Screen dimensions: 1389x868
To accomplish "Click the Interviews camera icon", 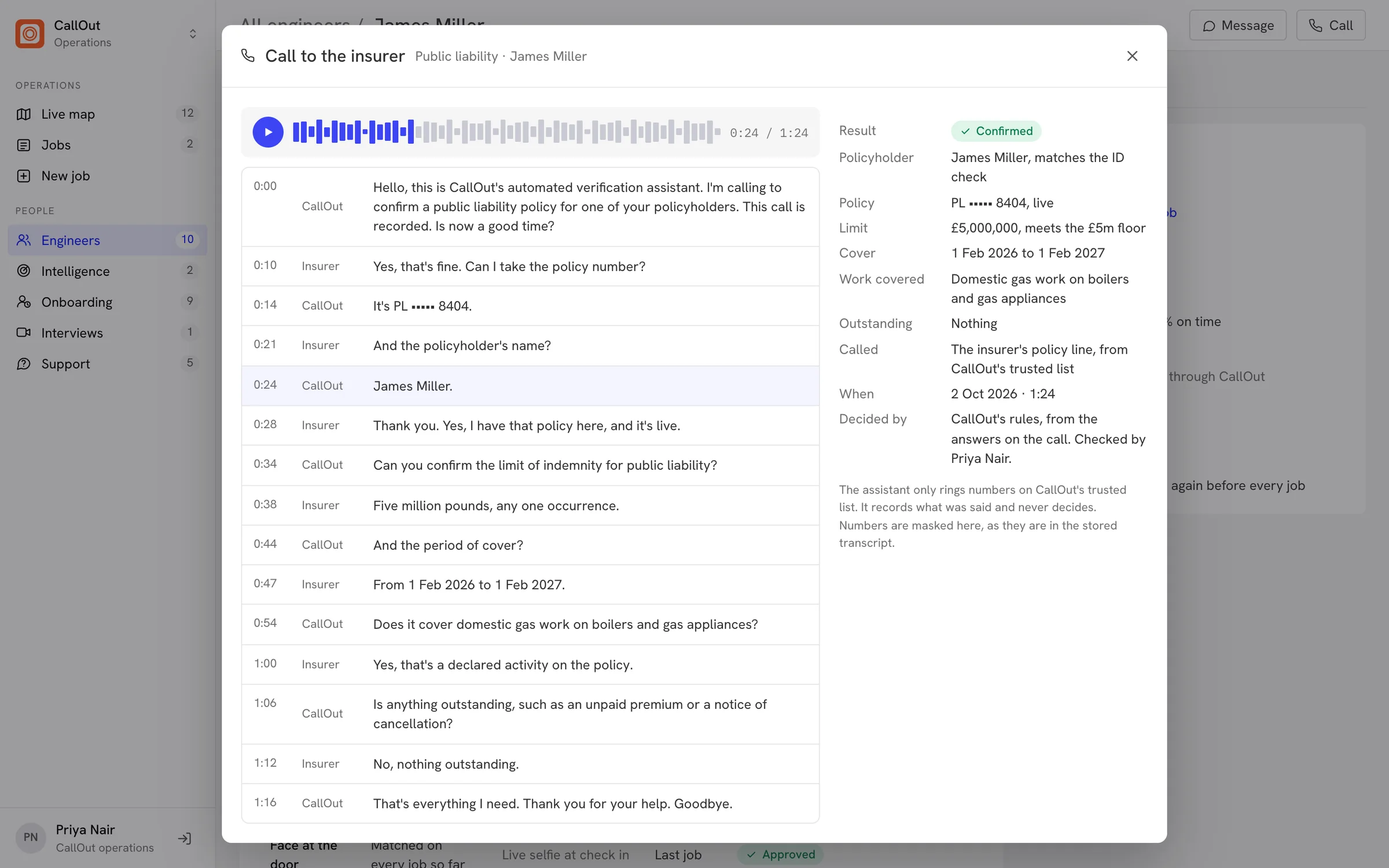I will pos(24,333).
